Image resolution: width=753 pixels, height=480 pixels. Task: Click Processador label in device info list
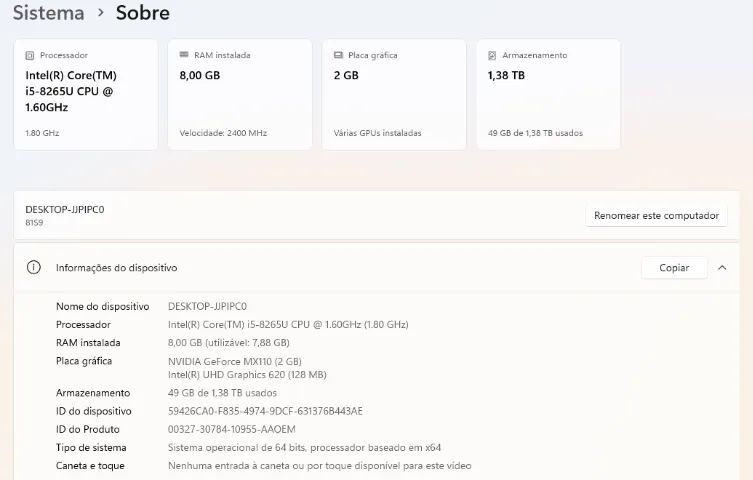(x=84, y=324)
